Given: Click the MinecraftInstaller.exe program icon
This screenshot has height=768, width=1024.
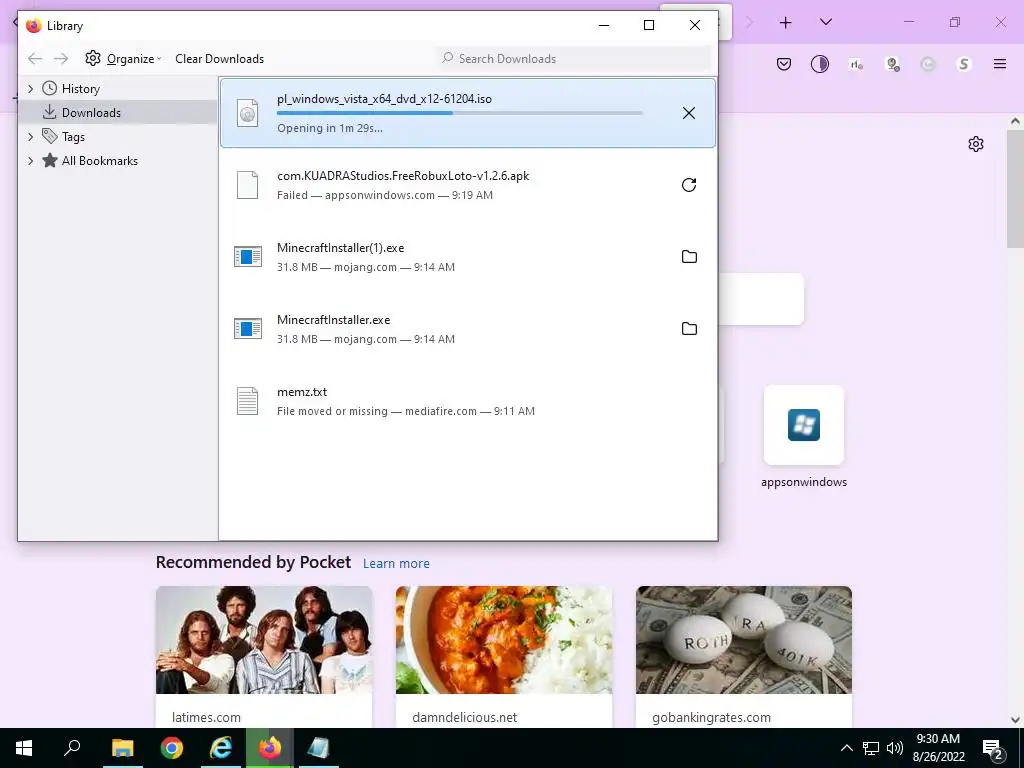Looking at the screenshot, I should pos(248,328).
